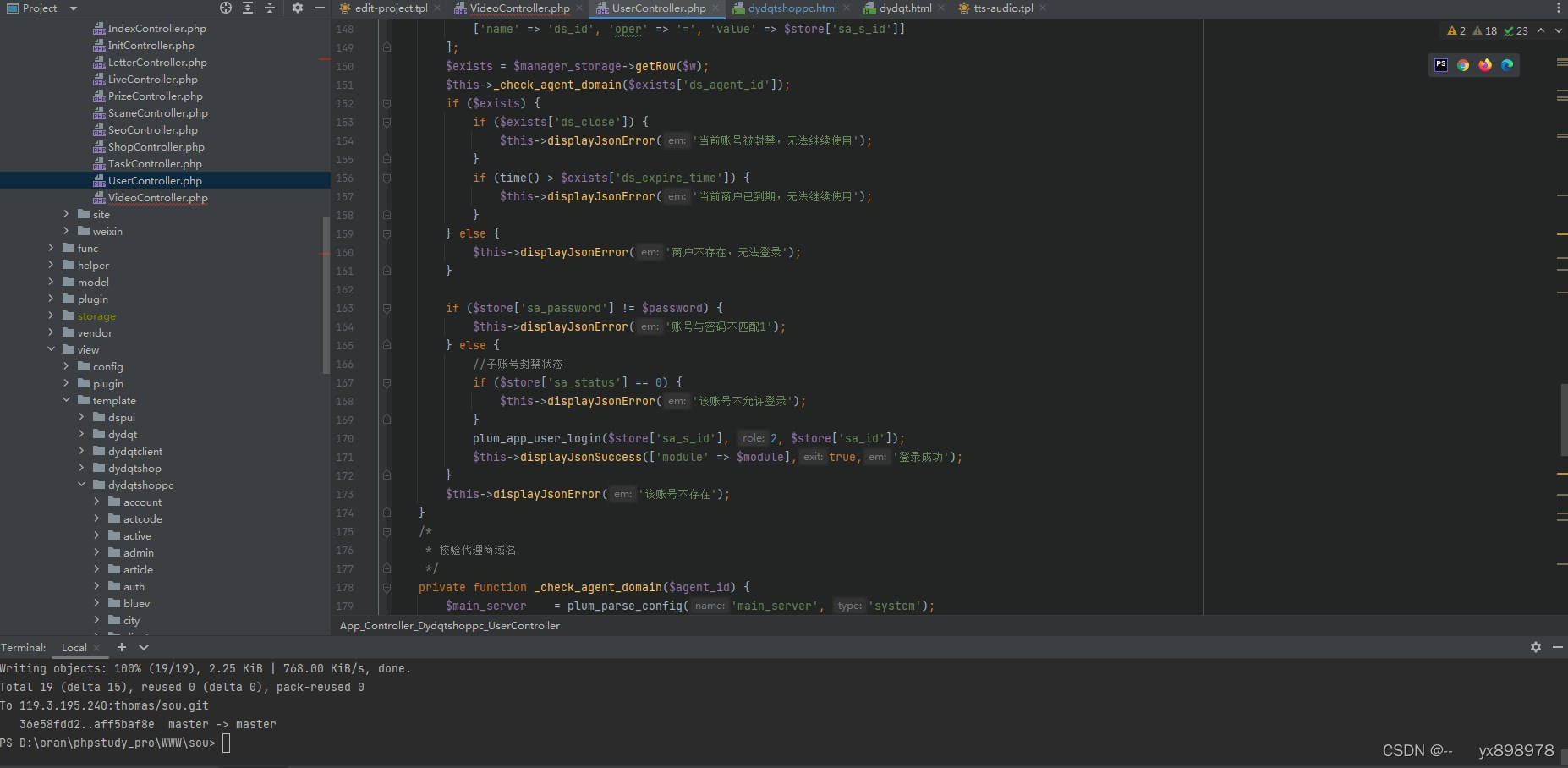Switch to the VideoController.php editor tab
This screenshot has width=1568, height=768.
[519, 8]
